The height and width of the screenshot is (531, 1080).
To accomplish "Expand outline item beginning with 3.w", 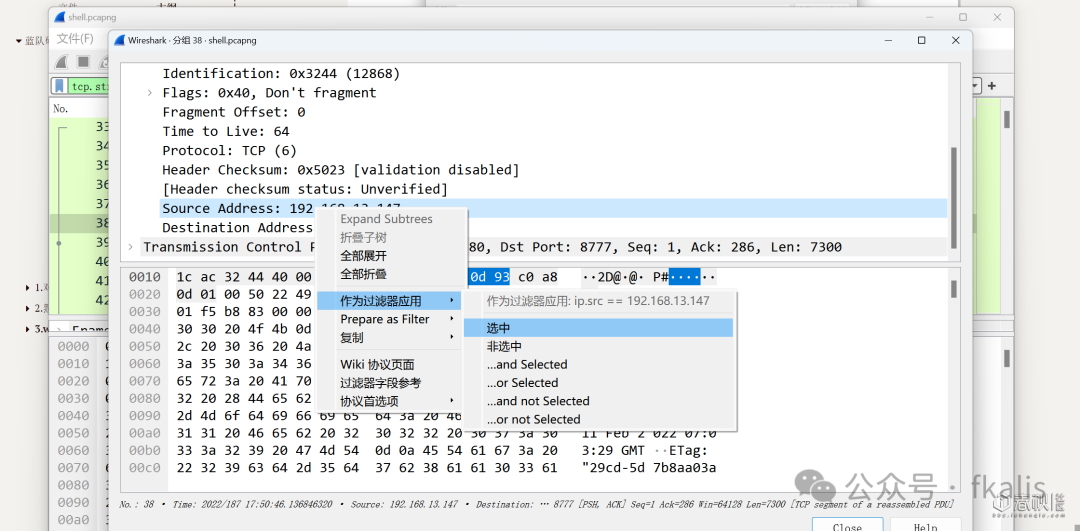I will pos(28,329).
